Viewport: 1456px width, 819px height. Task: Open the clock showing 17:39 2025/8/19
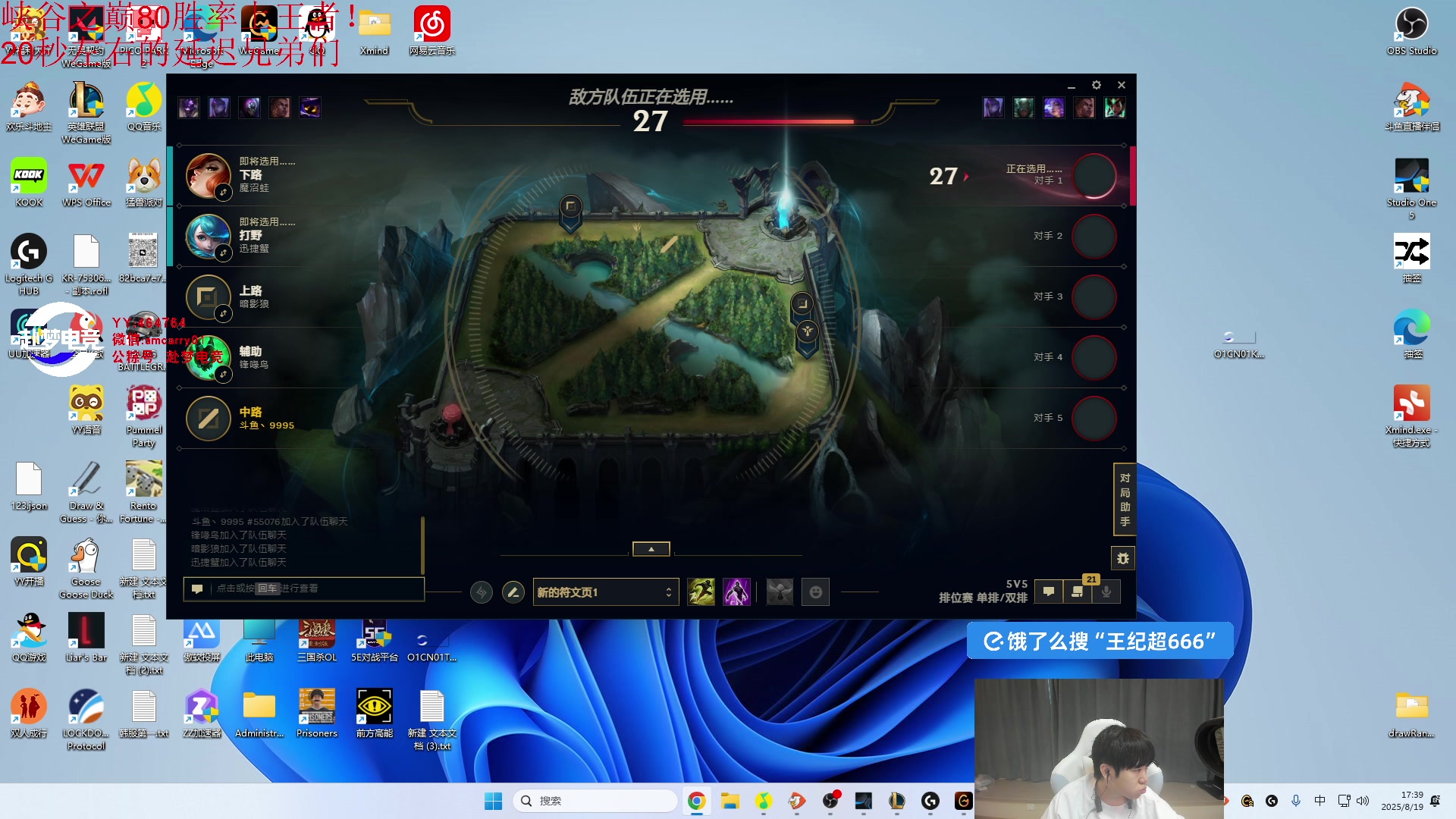tap(1401, 801)
